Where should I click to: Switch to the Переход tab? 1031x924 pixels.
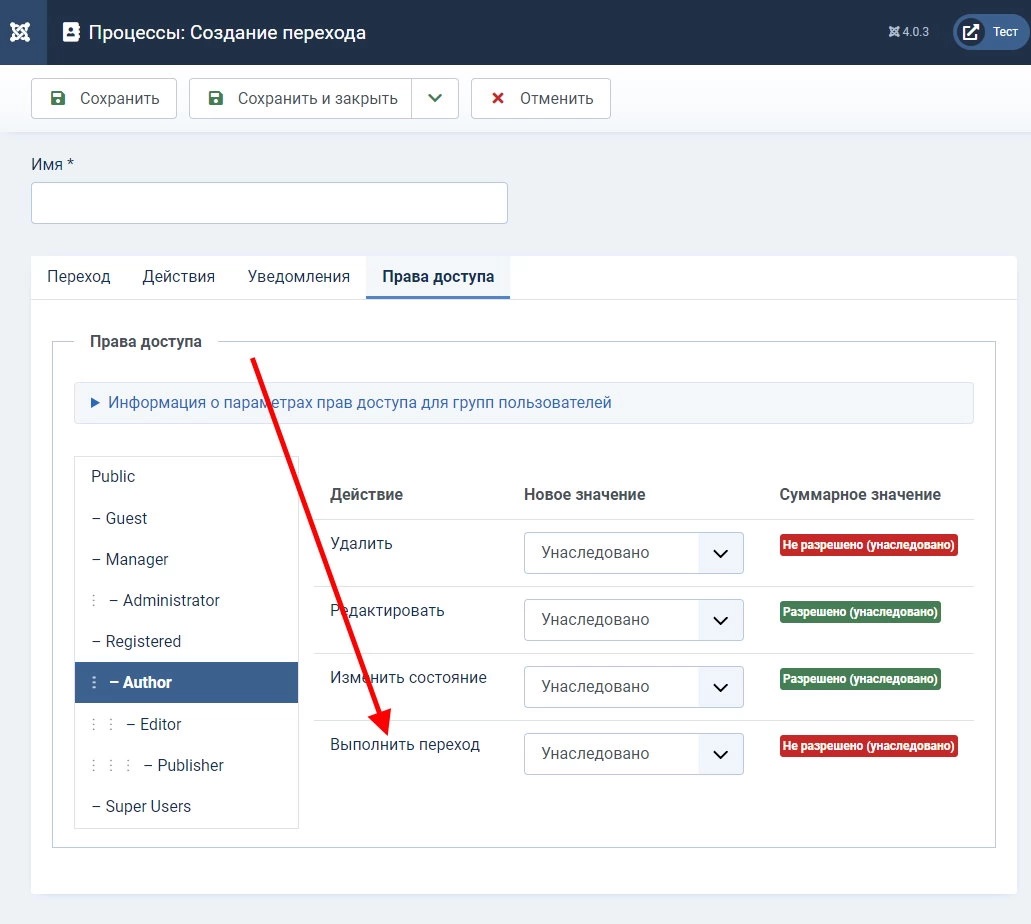pyautogui.click(x=79, y=276)
